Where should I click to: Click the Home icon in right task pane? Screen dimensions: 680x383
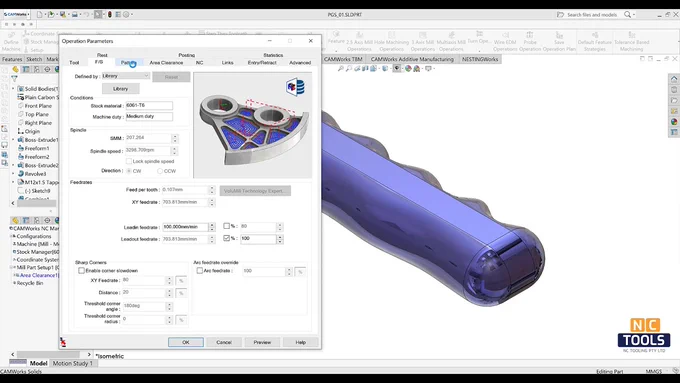tap(674, 79)
